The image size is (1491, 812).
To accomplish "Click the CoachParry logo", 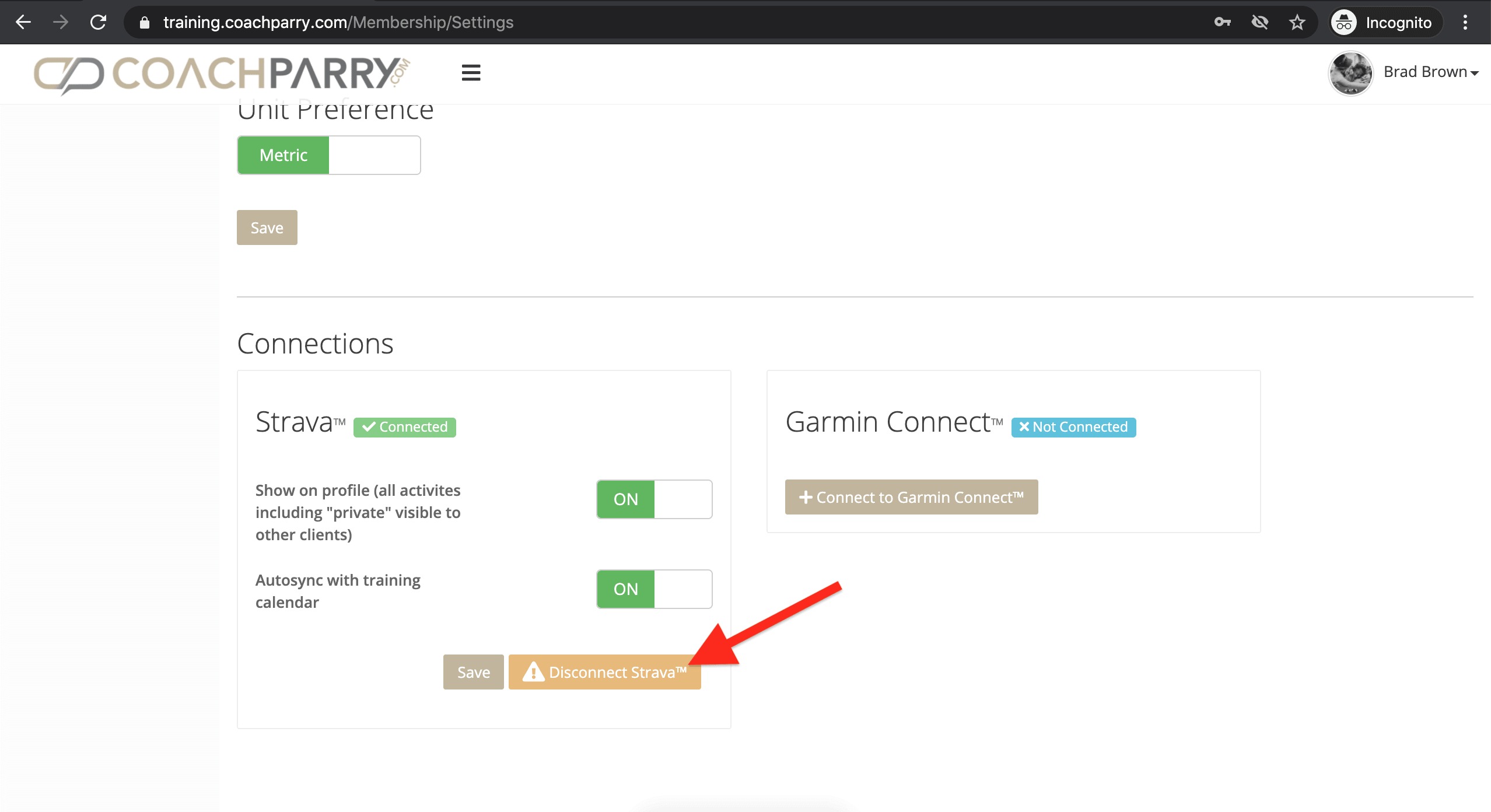I will pyautogui.click(x=222, y=74).
